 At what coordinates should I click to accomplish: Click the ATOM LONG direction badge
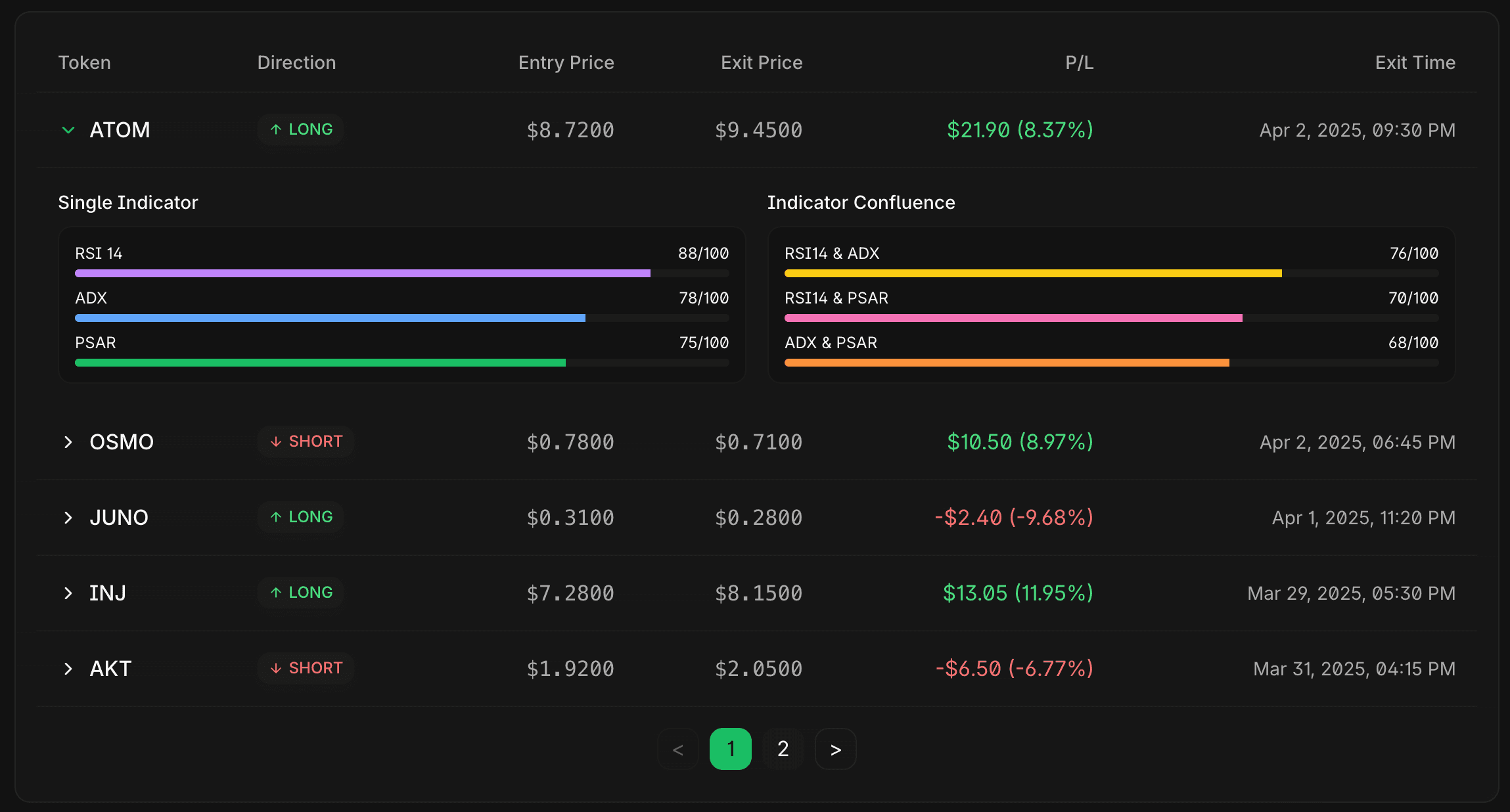(x=301, y=129)
